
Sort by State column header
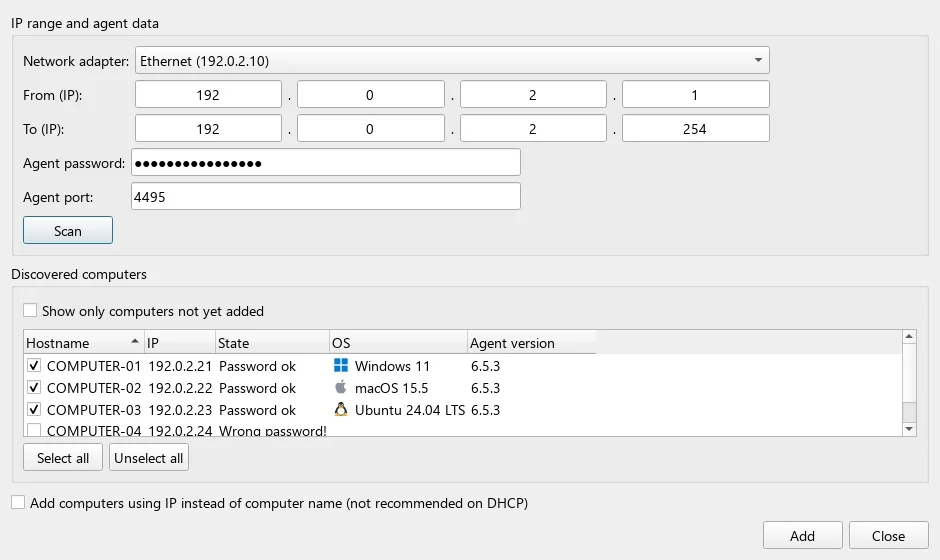[x=272, y=342]
